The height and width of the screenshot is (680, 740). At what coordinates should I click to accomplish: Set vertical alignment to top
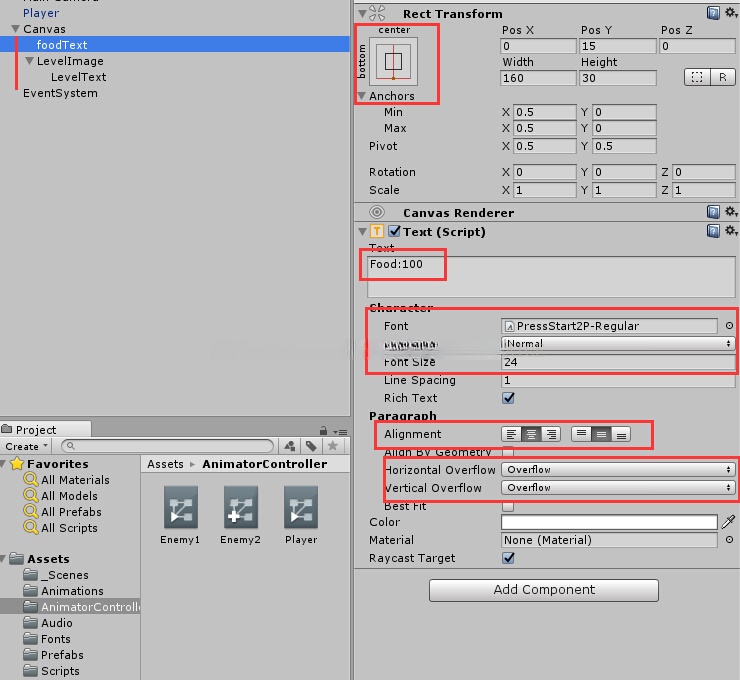[581, 434]
